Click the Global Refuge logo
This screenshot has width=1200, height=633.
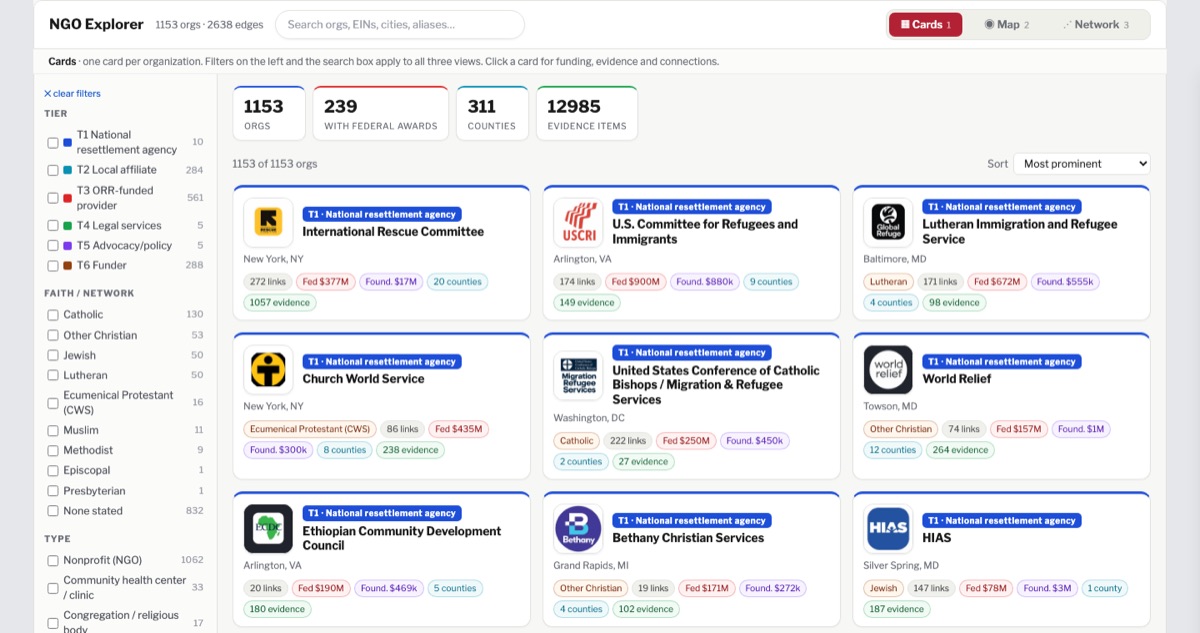(x=888, y=222)
